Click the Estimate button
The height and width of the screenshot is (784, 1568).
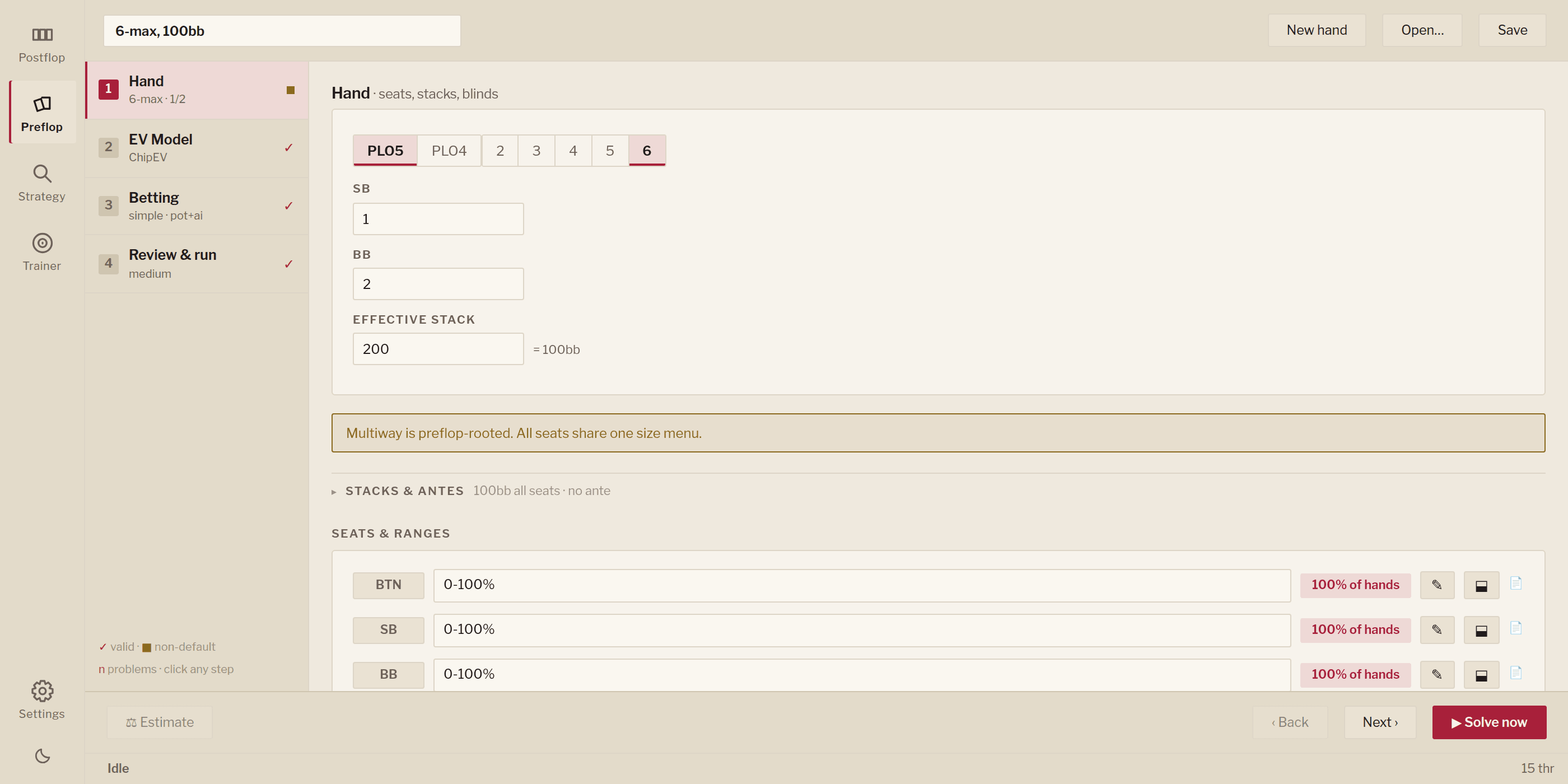click(x=160, y=722)
